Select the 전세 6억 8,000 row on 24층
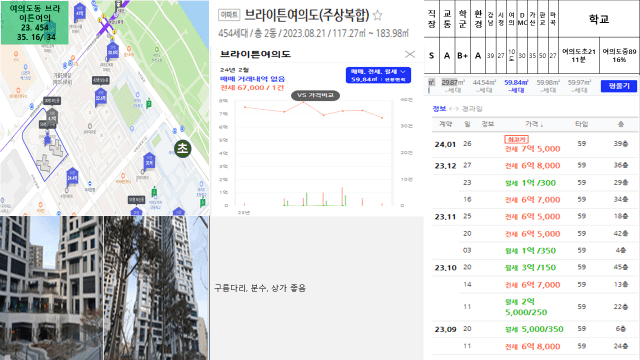The height and width of the screenshot is (360, 640). click(x=535, y=346)
